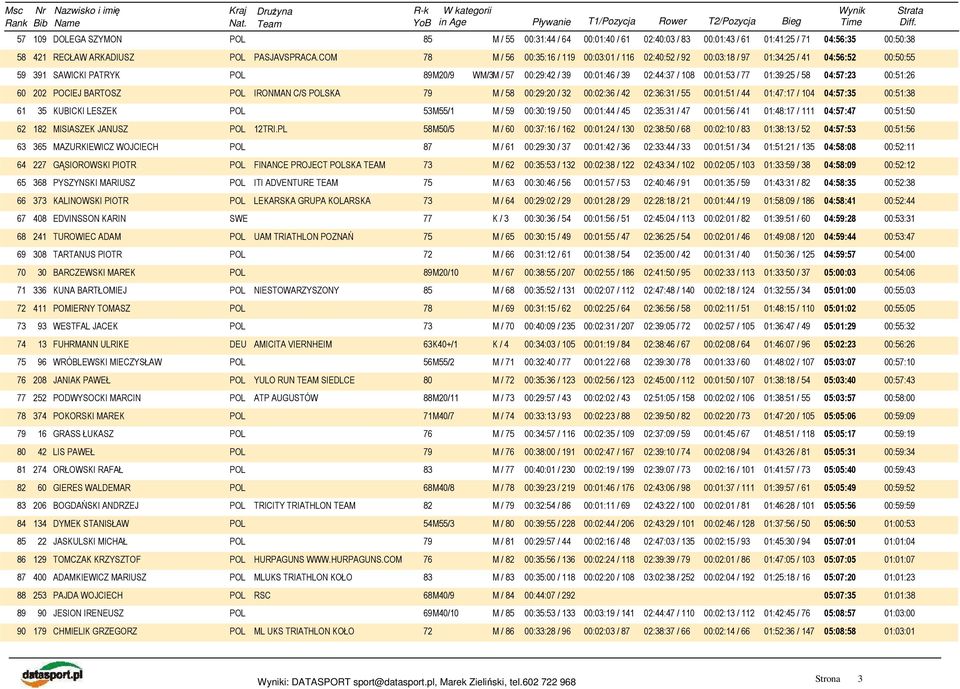Click name LIS PAWEŁ
The image size is (960, 689).
[73, 451]
